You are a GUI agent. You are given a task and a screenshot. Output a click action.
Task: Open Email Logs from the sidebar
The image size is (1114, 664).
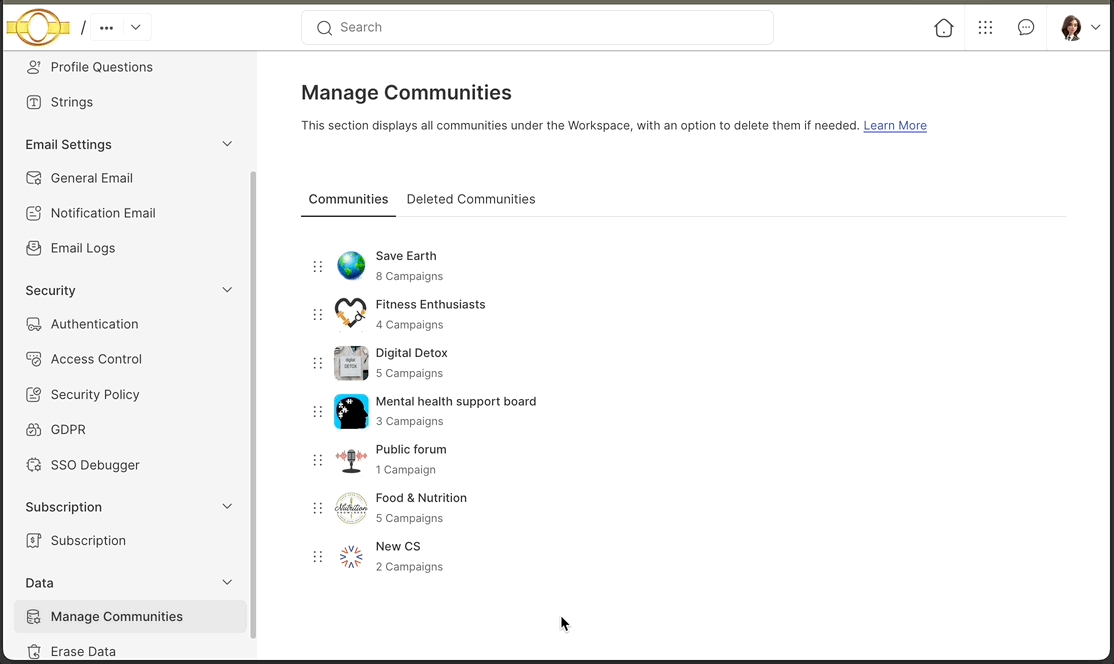point(33,248)
